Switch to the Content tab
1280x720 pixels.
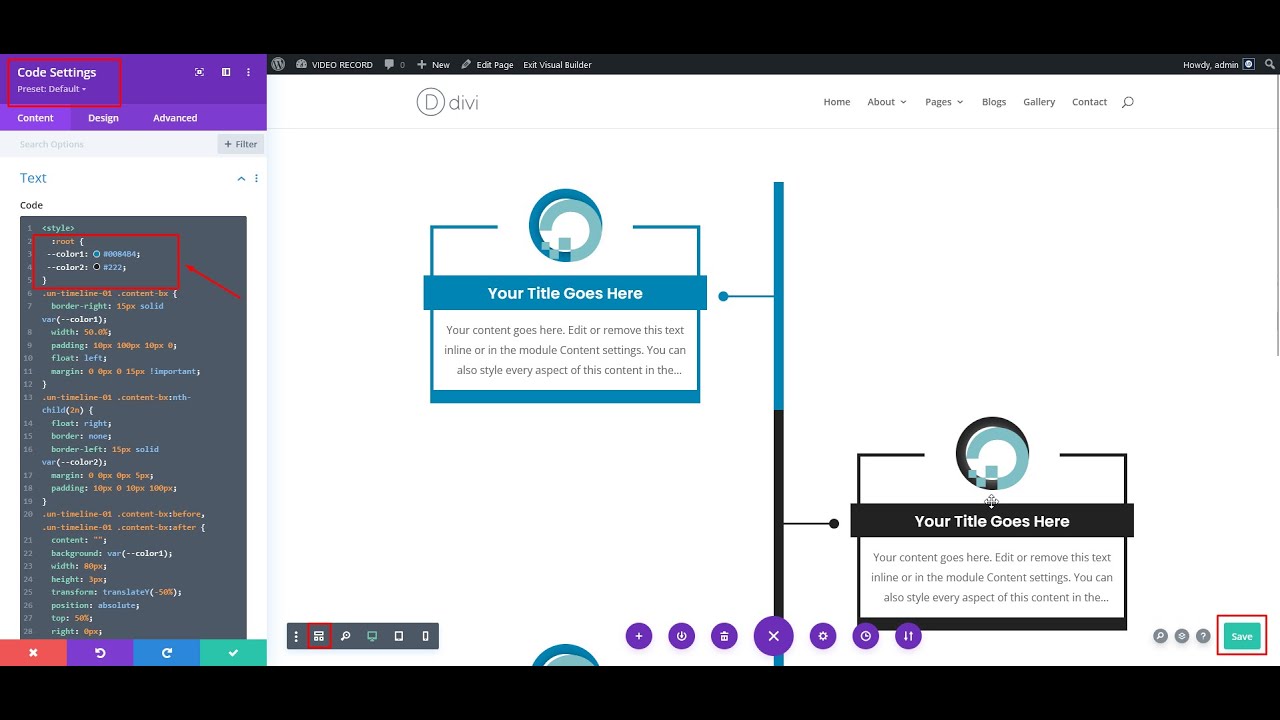(35, 118)
